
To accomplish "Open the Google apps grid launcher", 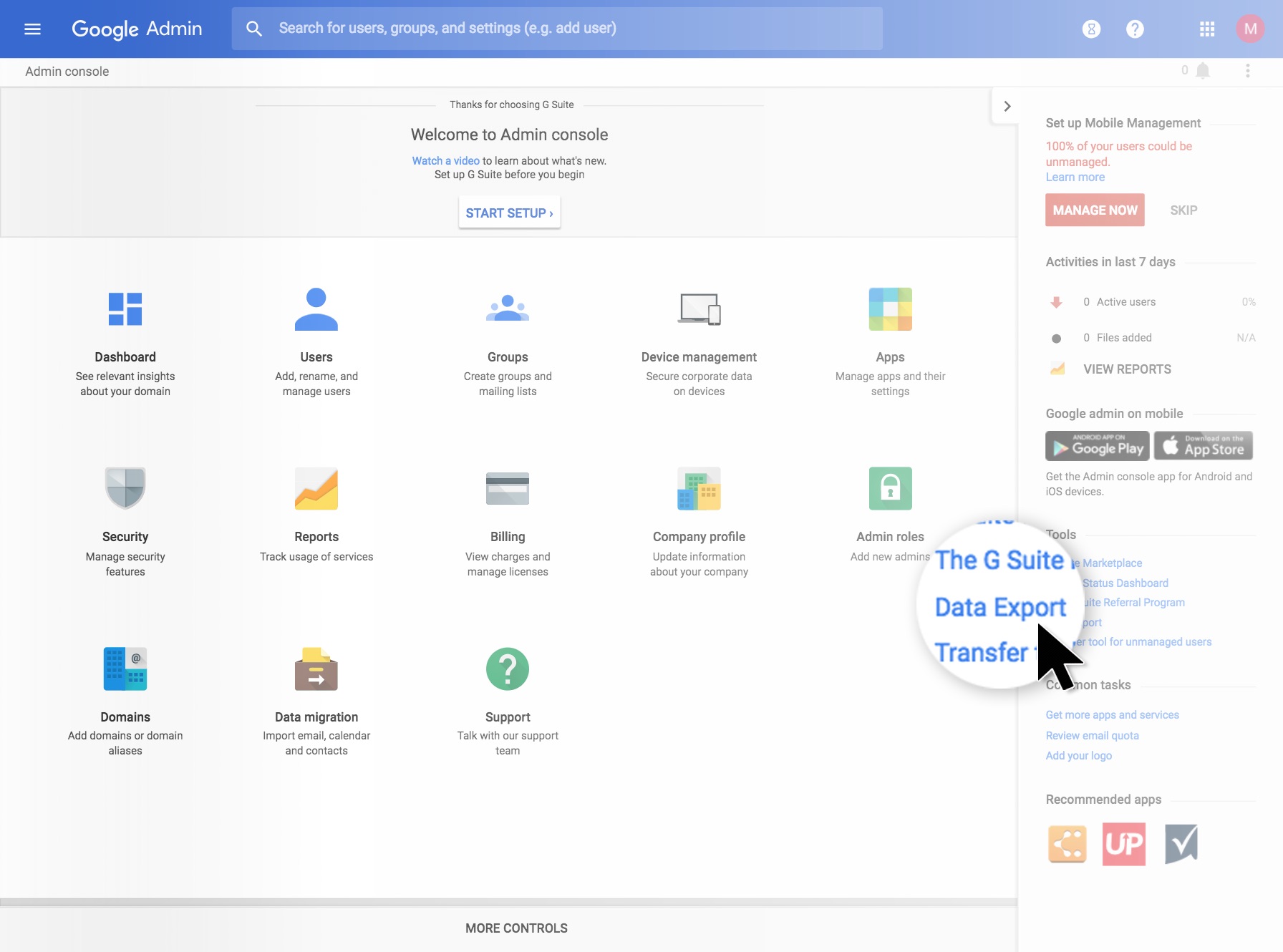I will click(x=1207, y=29).
